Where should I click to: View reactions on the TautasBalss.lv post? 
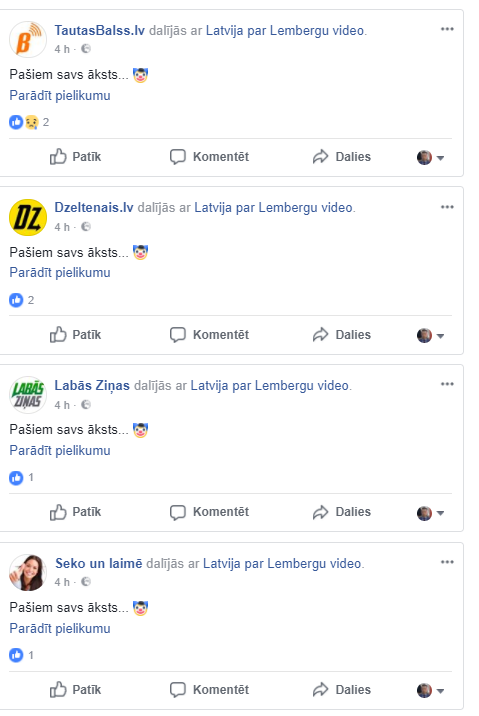(29, 122)
